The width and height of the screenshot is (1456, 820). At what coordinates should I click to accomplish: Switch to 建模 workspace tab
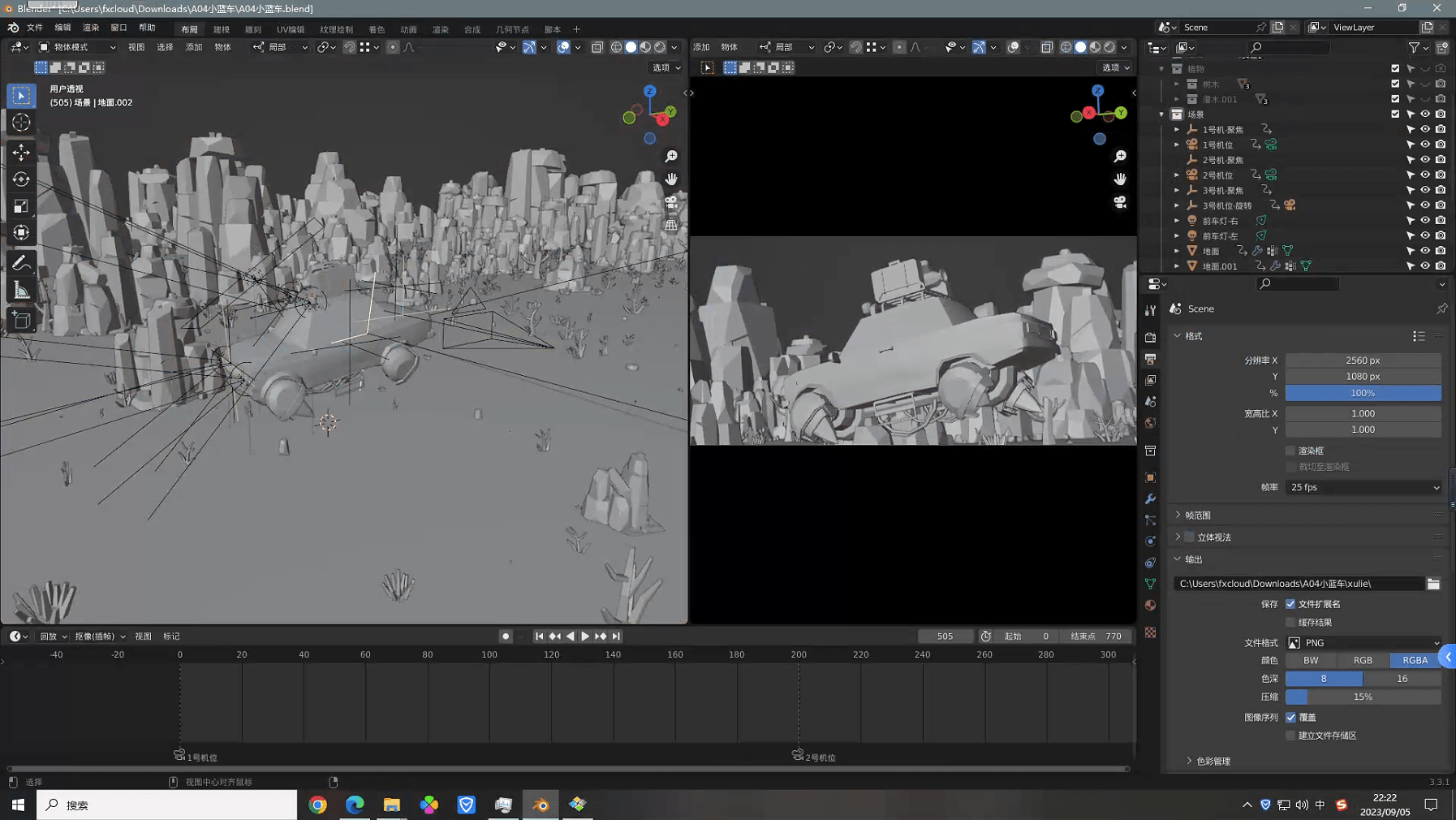(x=222, y=29)
